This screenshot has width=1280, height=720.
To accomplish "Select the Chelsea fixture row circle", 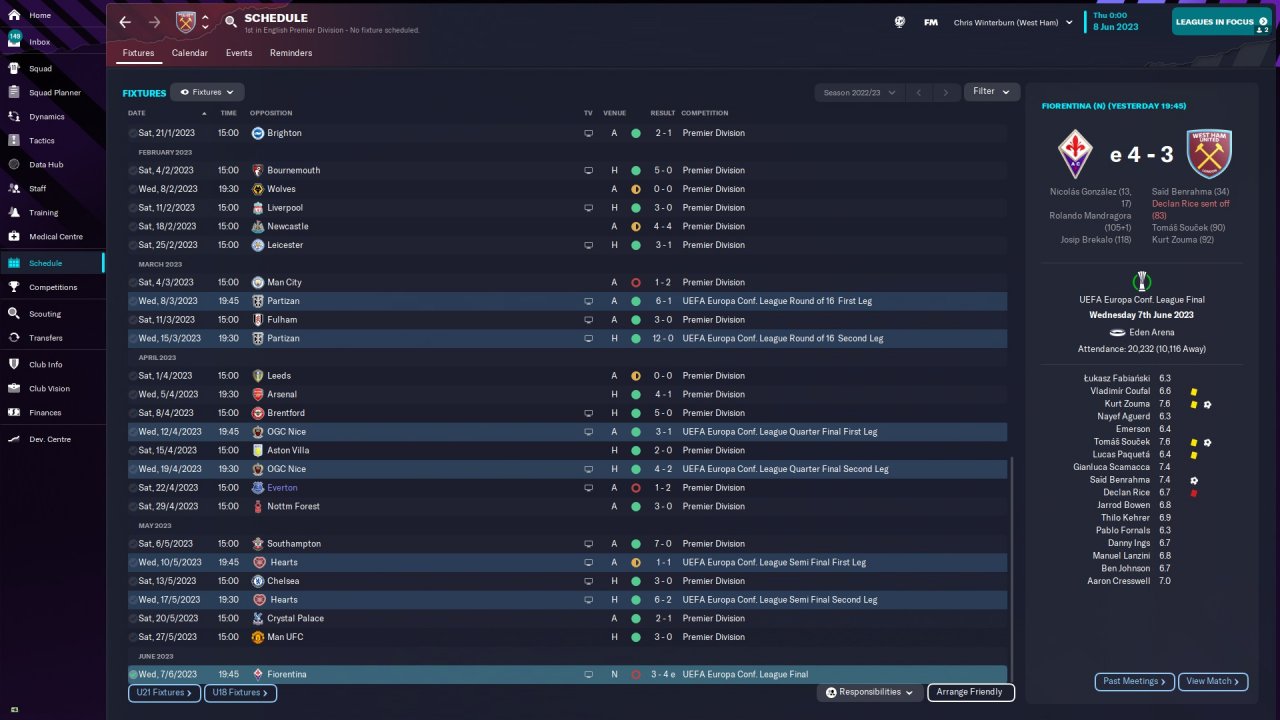I will pos(133,581).
